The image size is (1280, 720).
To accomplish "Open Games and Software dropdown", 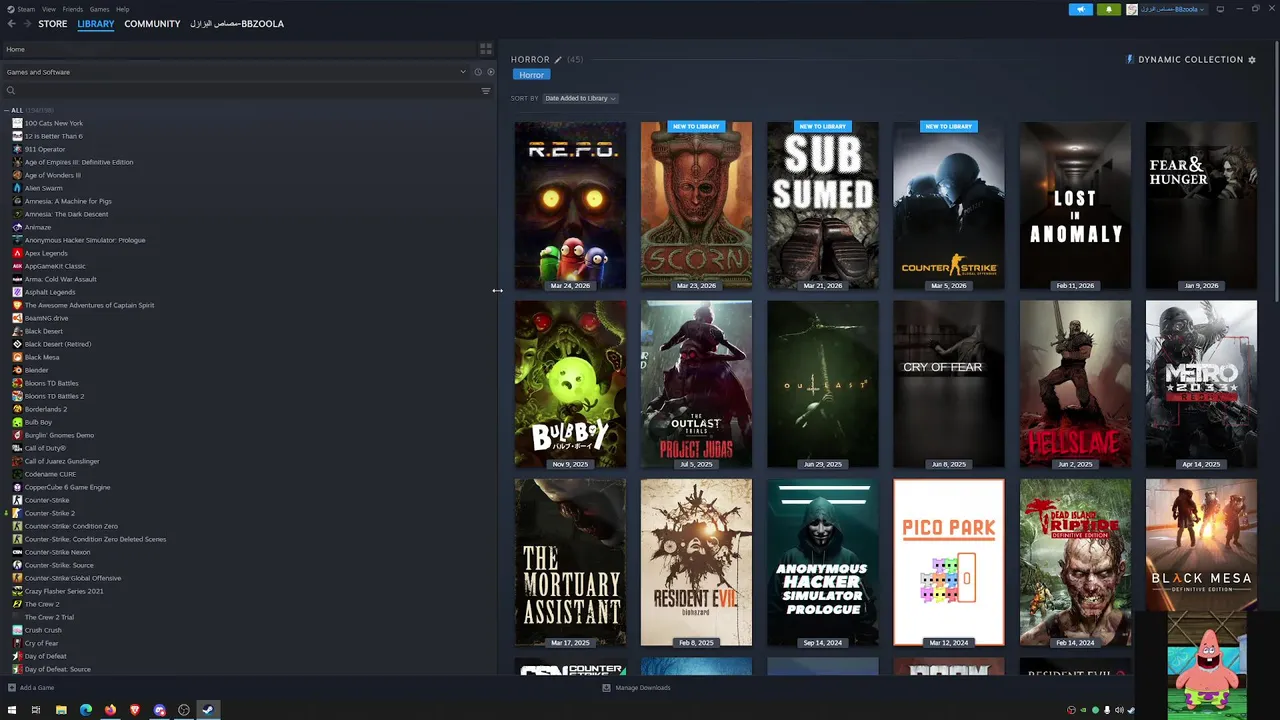I will (x=237, y=72).
